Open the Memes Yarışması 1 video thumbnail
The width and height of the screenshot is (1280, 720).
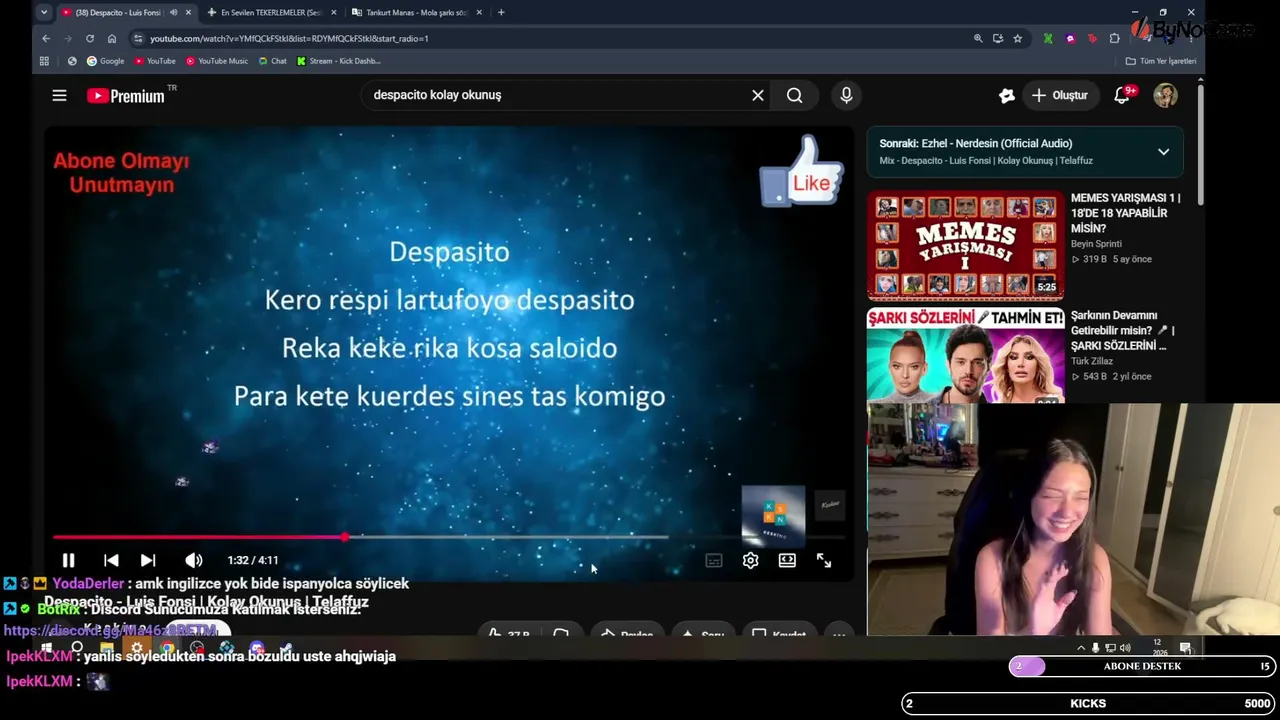click(965, 246)
